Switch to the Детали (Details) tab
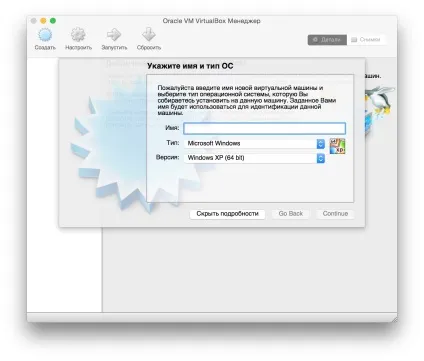The image size is (424, 361). click(327, 40)
